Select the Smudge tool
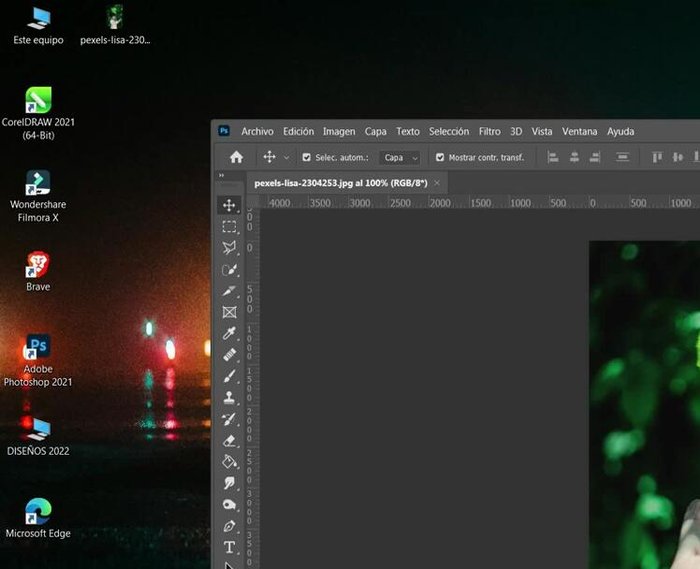The width and height of the screenshot is (700, 569). [229, 483]
